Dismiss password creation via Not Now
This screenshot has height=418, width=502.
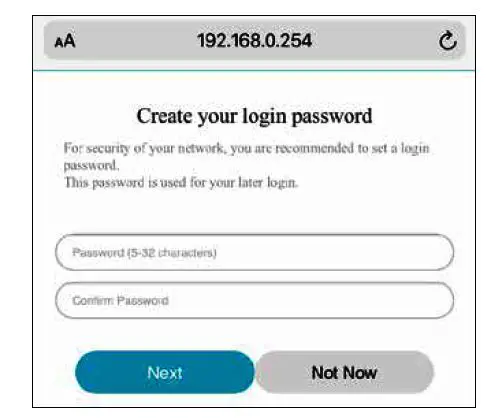[x=344, y=372]
